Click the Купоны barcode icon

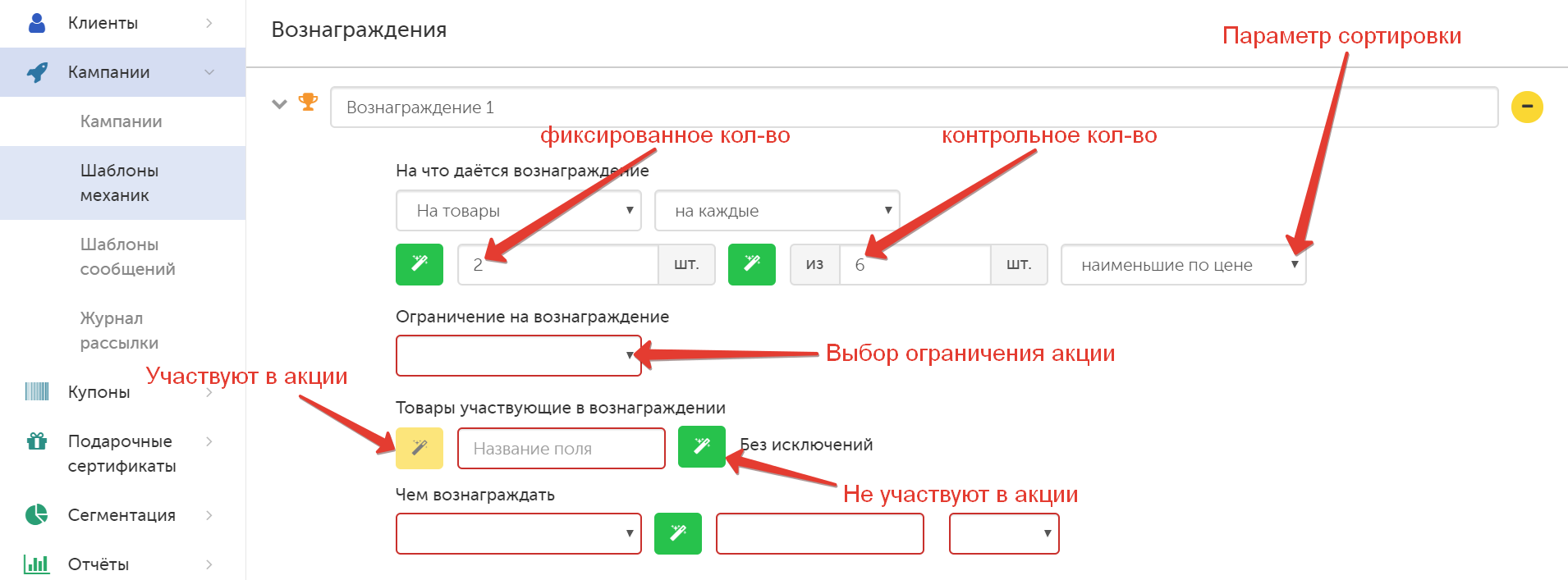(x=37, y=391)
